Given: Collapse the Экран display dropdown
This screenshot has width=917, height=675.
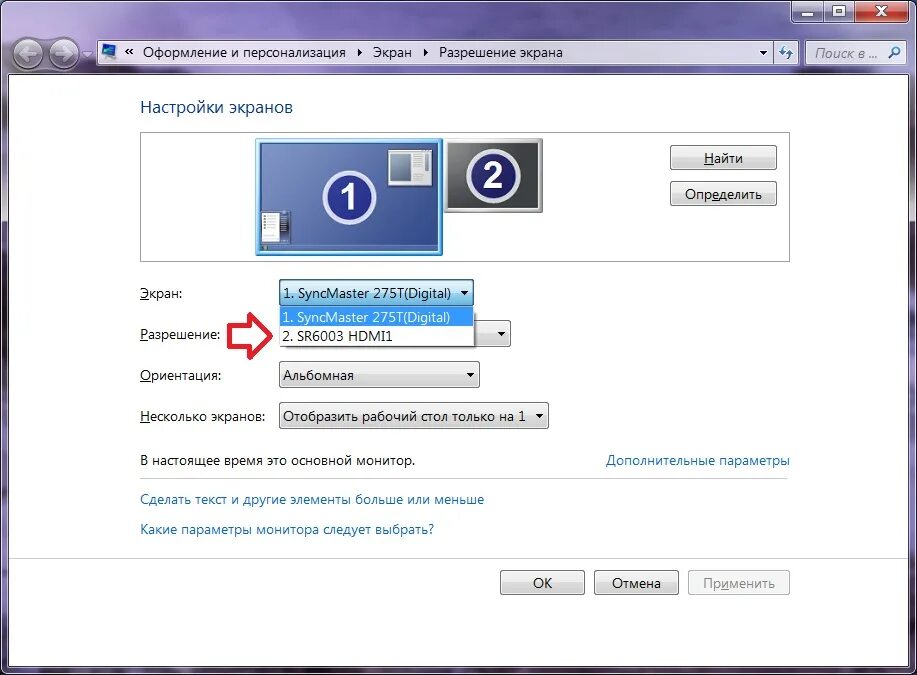Looking at the screenshot, I should pos(376,293).
